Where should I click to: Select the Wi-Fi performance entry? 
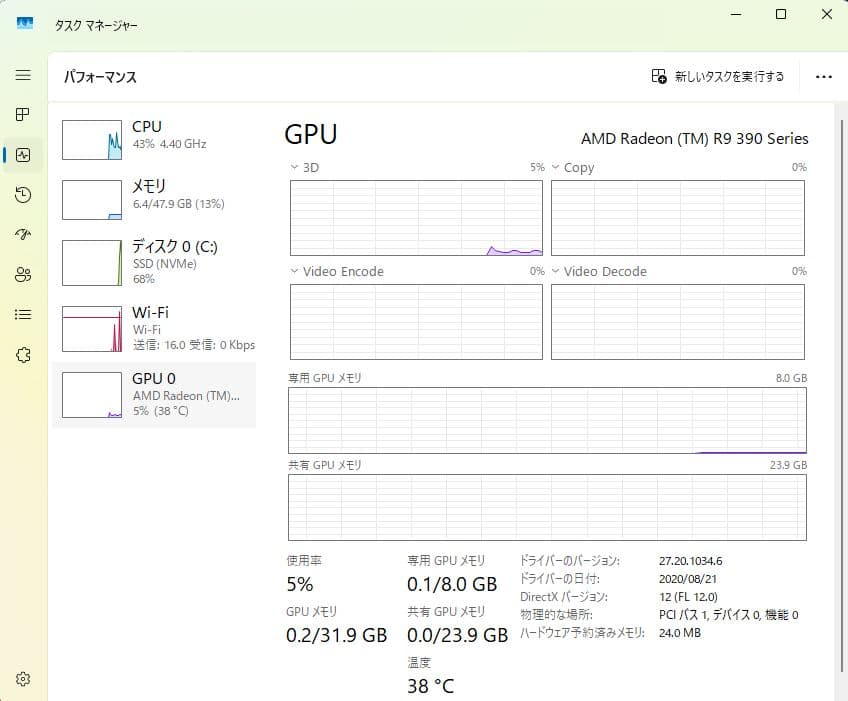tap(155, 329)
